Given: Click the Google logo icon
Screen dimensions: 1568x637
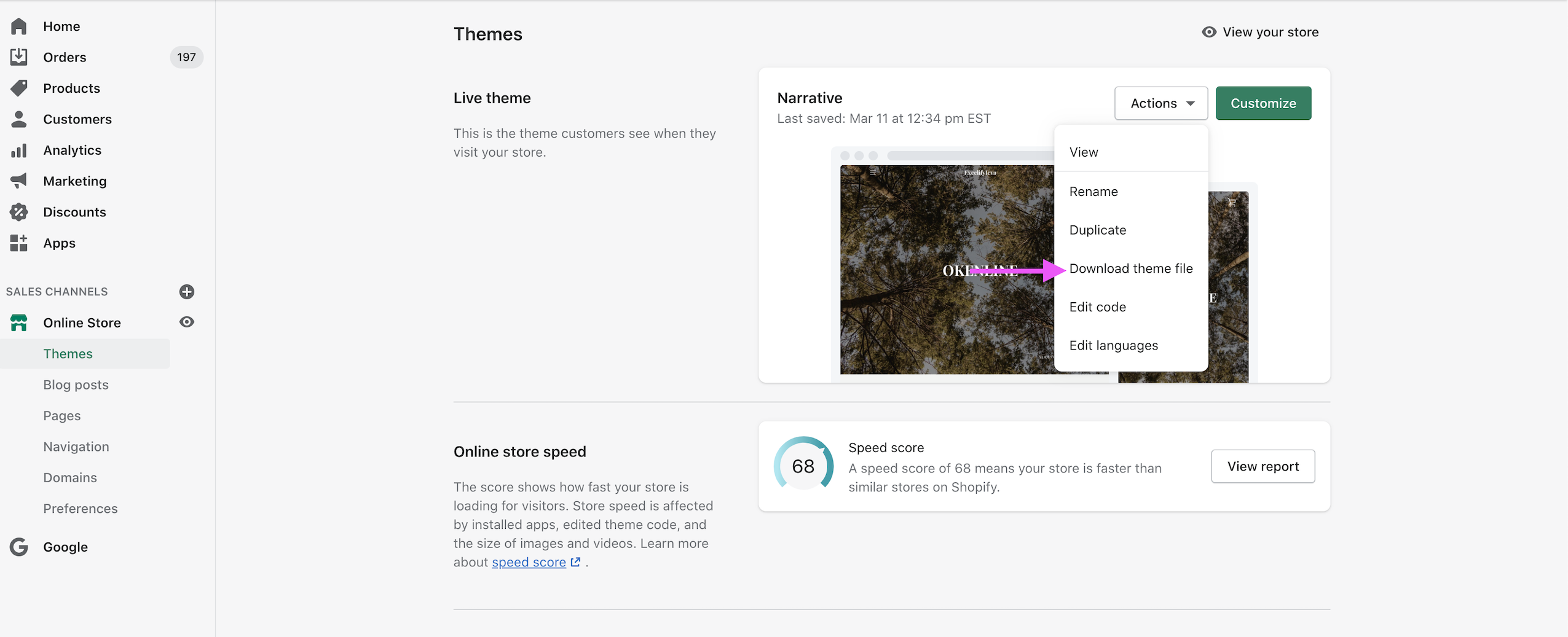Looking at the screenshot, I should click(19, 547).
